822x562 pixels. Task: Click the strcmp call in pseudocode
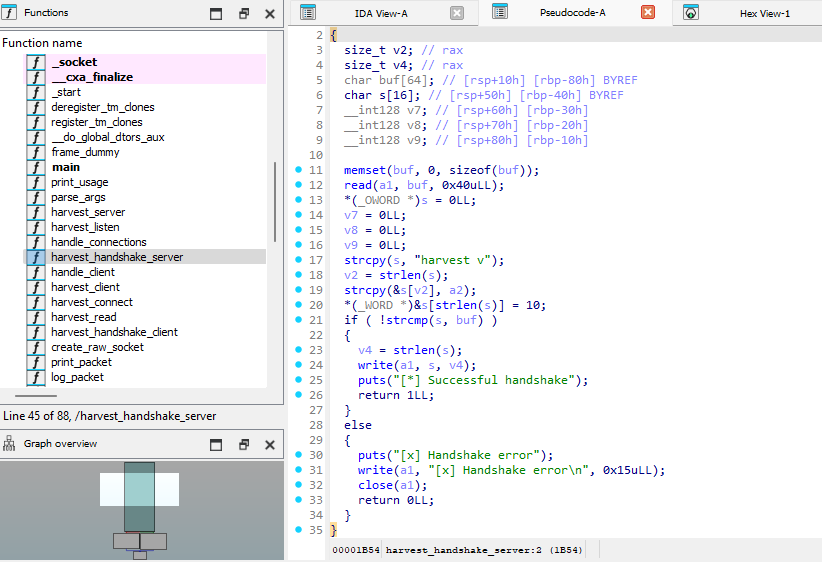tap(405, 320)
